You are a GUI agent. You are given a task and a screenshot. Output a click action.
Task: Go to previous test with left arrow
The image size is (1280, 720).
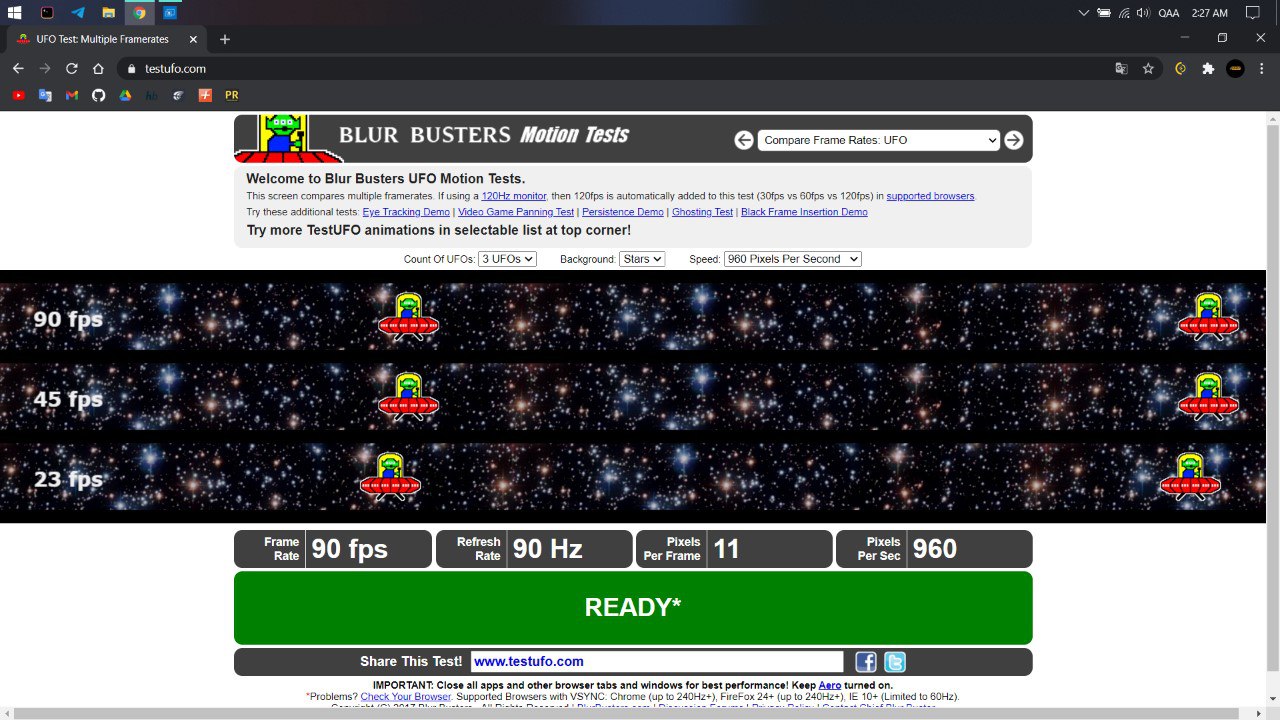click(x=743, y=140)
